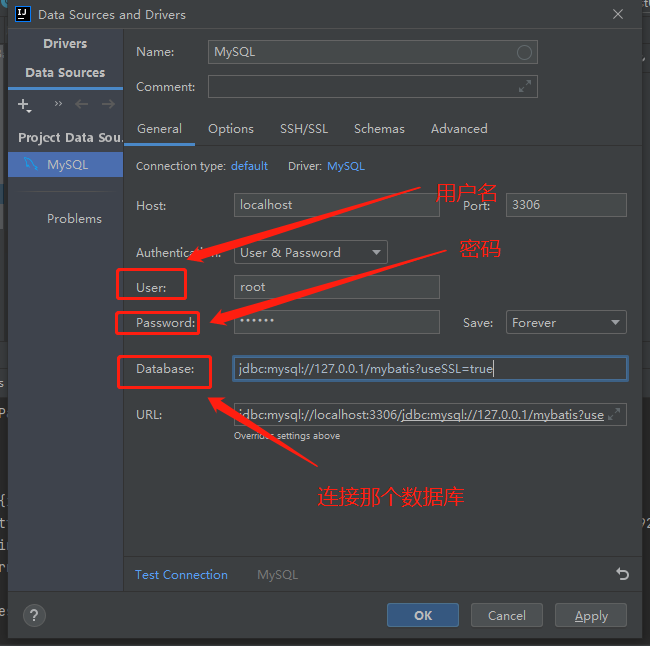Expand the Comment field with expand icon
This screenshot has width=650, height=646.
[x=525, y=87]
